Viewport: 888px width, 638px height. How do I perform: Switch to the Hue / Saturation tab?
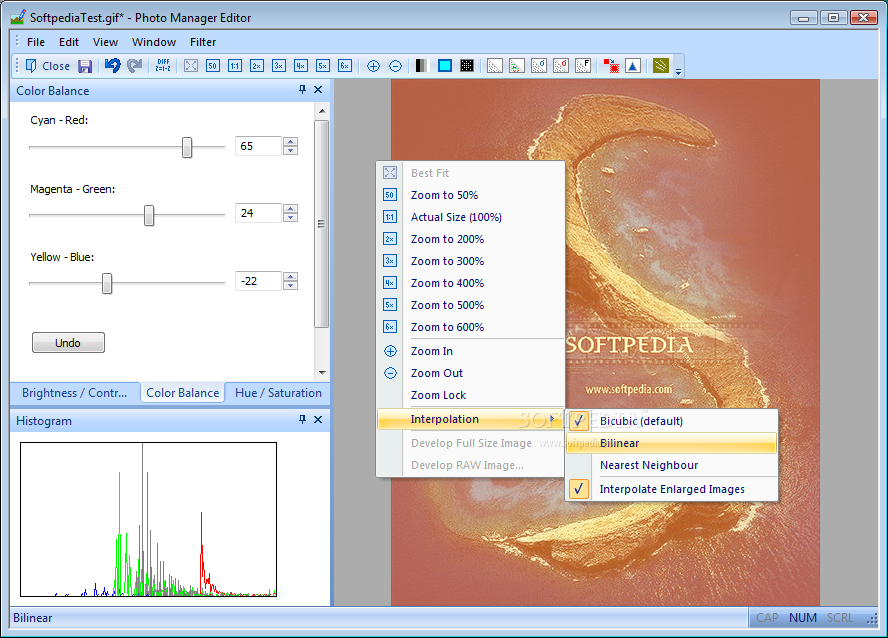coord(278,393)
